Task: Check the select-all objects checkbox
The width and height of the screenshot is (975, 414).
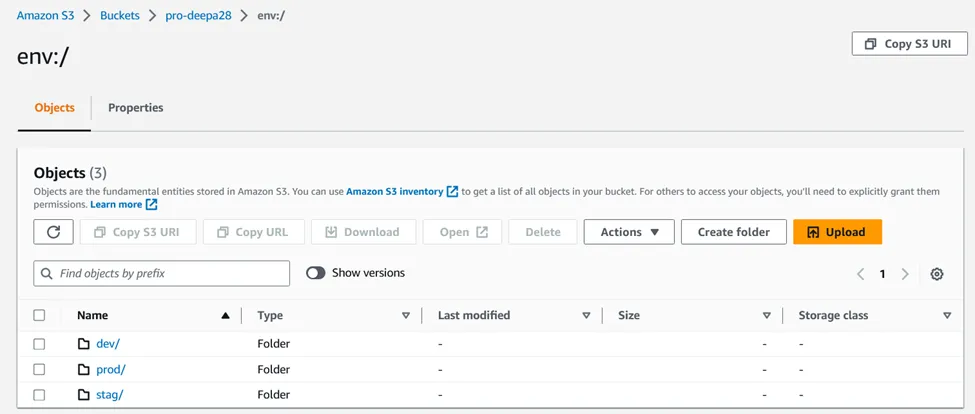Action: [39, 315]
